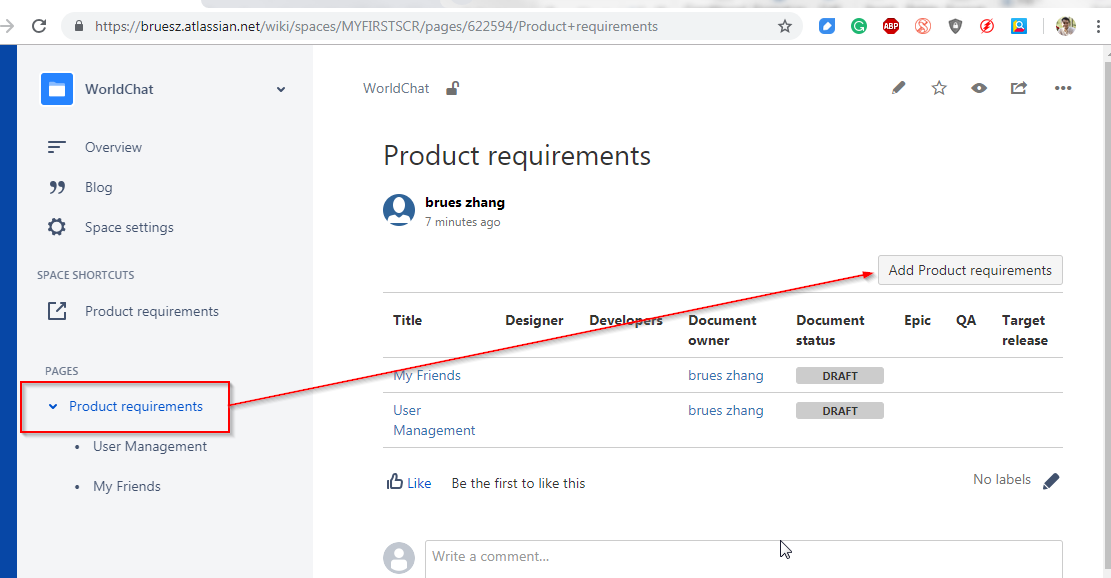Click the Document owner column header
The width and height of the screenshot is (1111, 578).
[722, 330]
